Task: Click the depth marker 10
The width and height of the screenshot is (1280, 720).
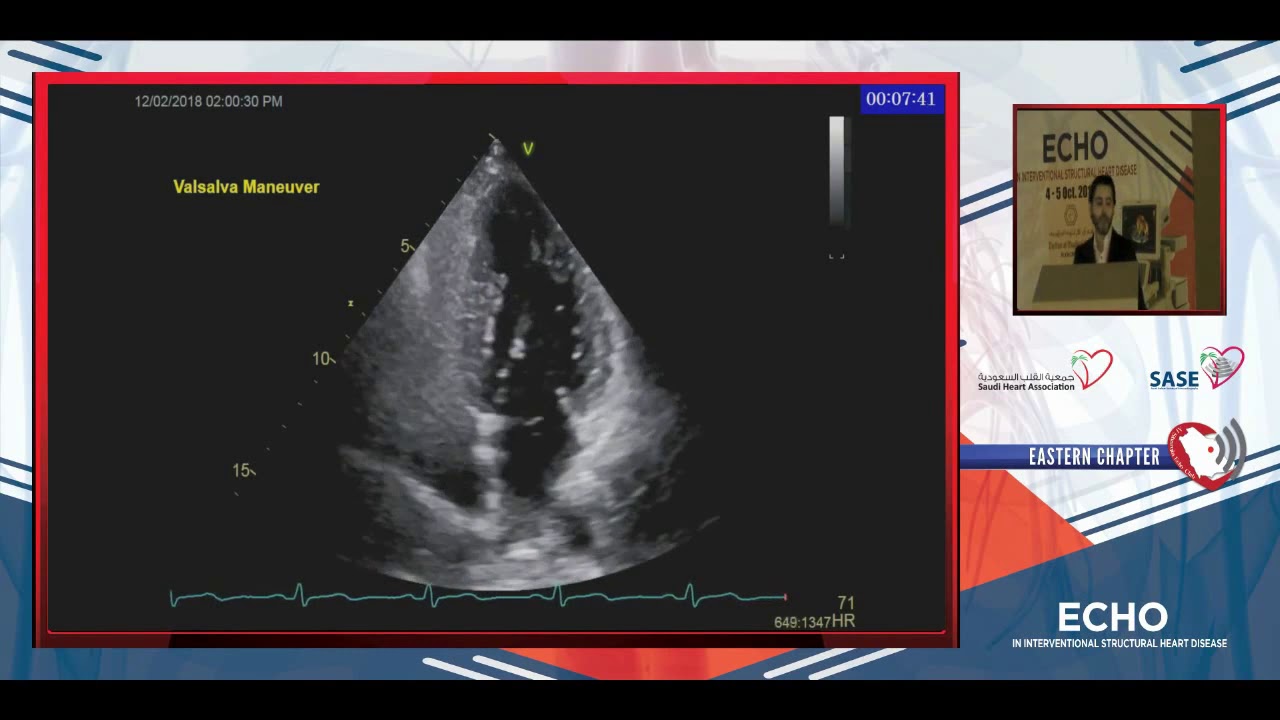Action: pyautogui.click(x=321, y=358)
